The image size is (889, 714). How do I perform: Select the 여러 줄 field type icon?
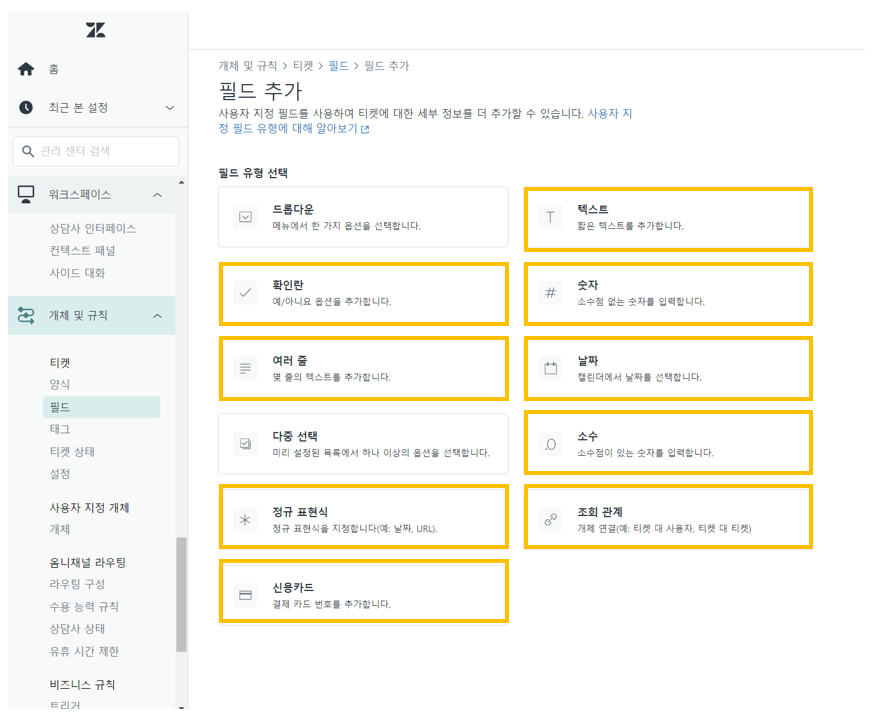pos(245,368)
